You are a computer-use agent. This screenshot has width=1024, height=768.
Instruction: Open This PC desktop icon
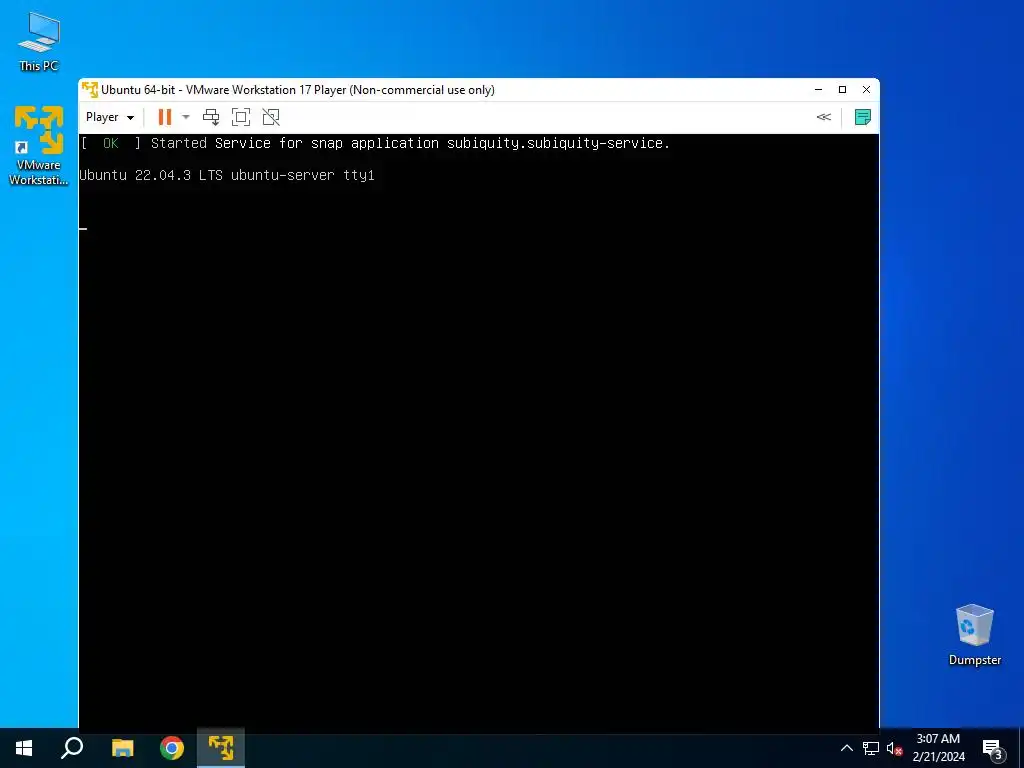[39, 42]
